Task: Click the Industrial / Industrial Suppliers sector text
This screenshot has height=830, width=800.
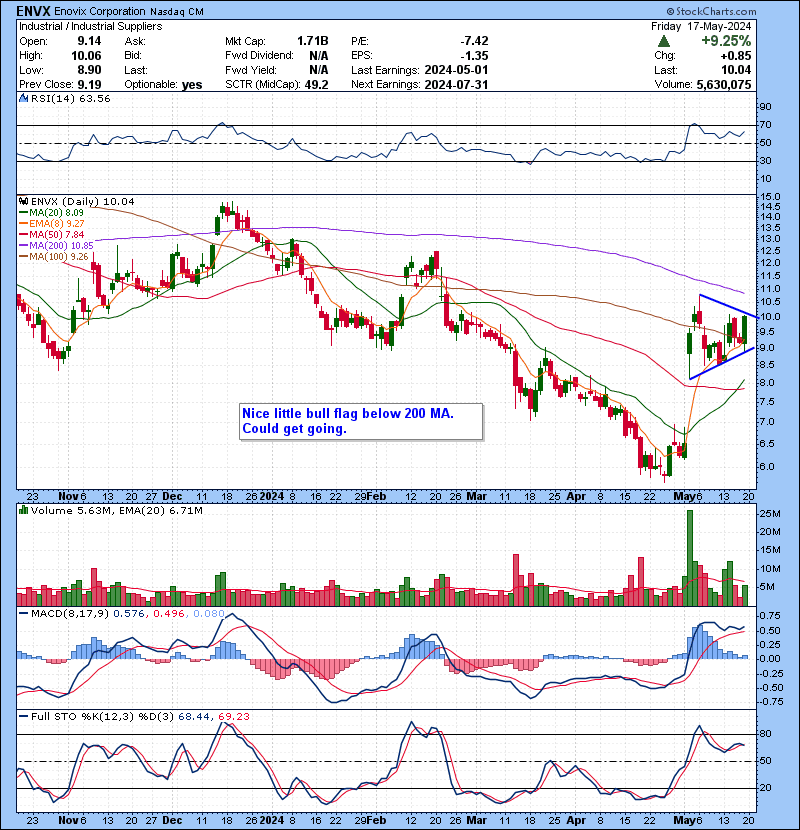Action: click(91, 26)
